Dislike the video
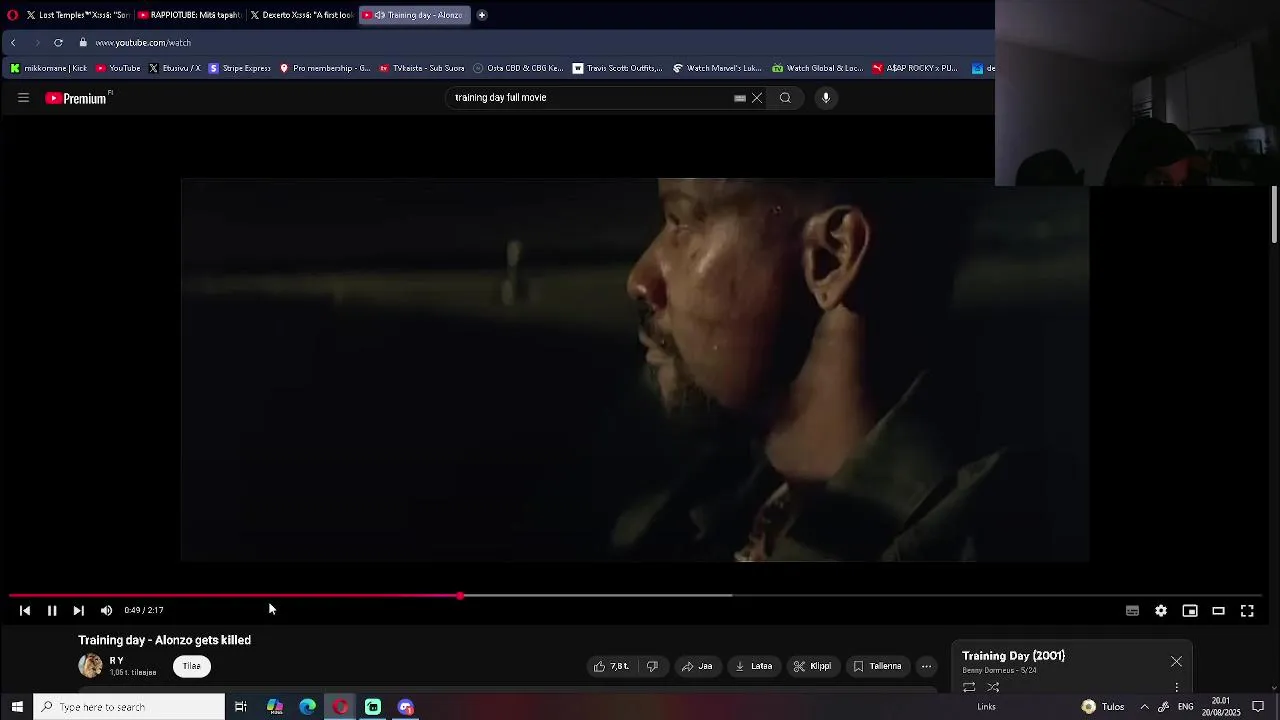 pyautogui.click(x=652, y=666)
